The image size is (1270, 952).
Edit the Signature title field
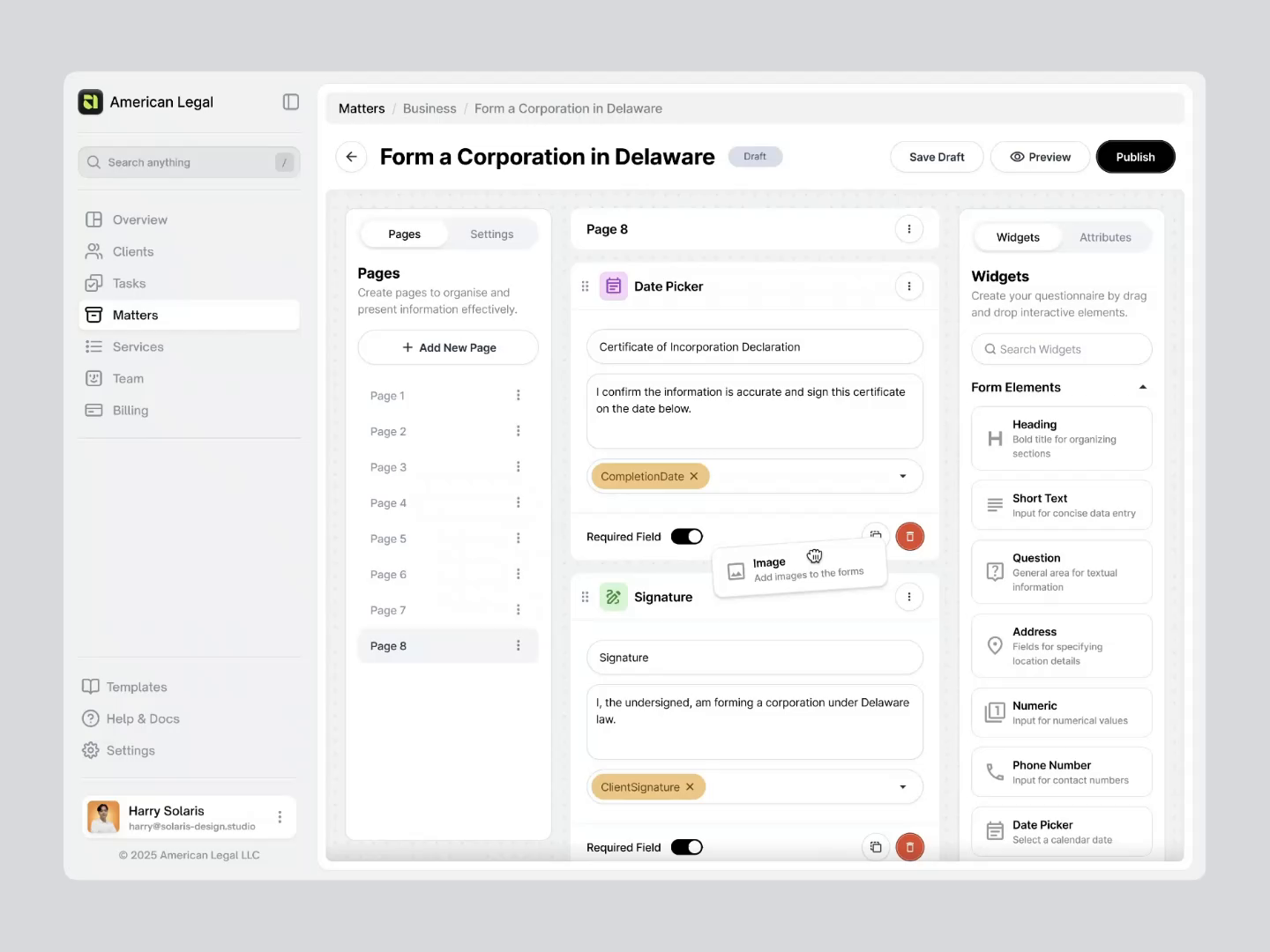[755, 658]
